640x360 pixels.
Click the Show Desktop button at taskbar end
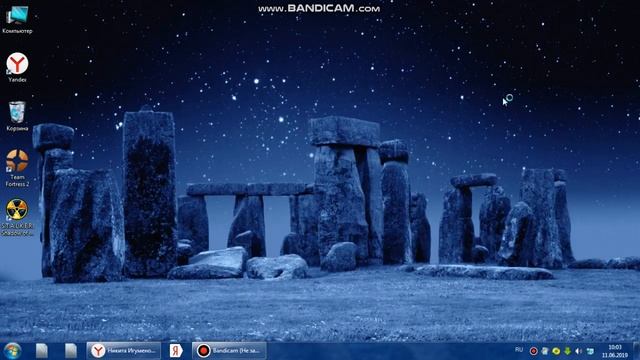636,351
